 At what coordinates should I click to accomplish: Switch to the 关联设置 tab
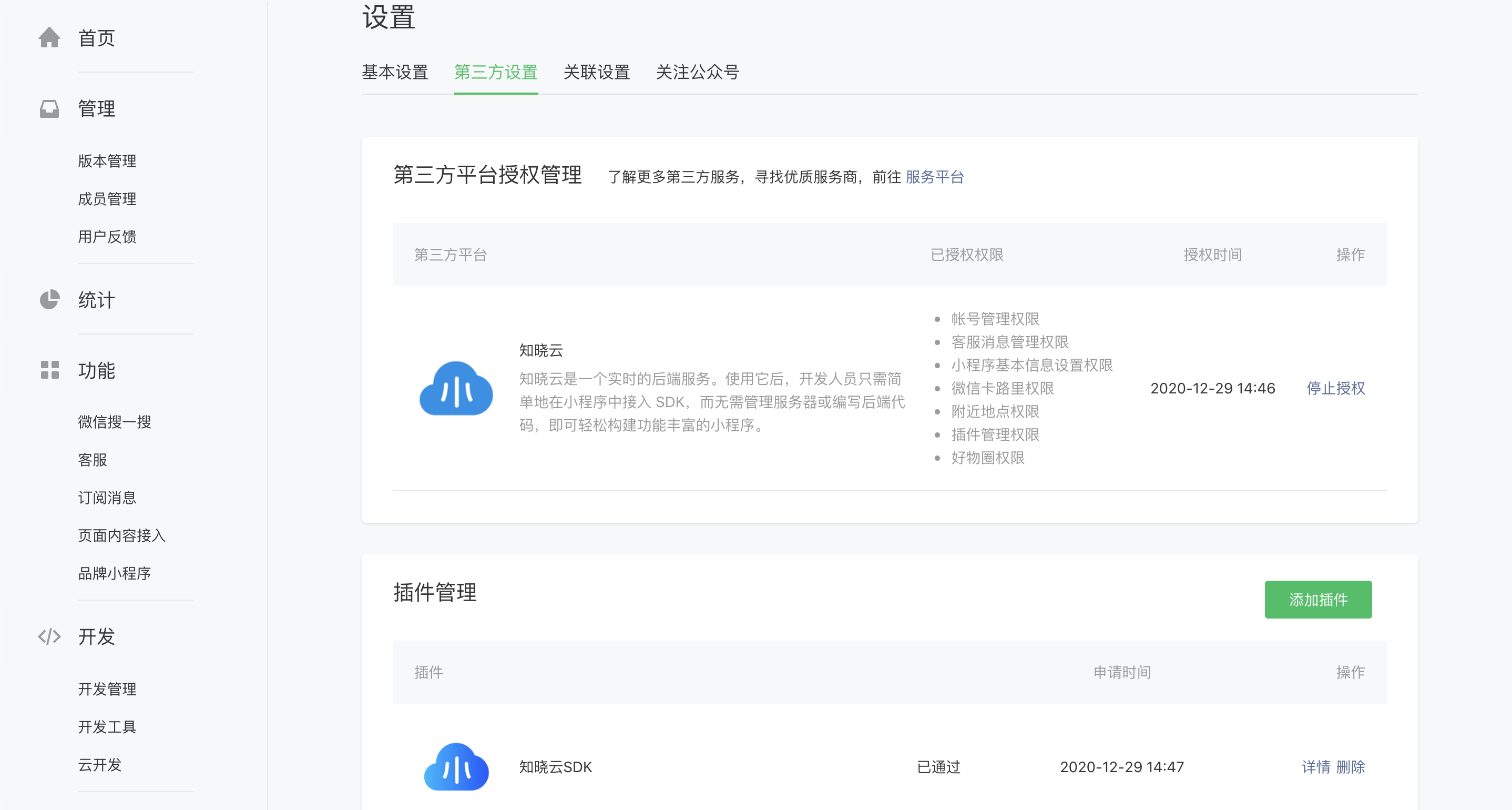pos(596,72)
